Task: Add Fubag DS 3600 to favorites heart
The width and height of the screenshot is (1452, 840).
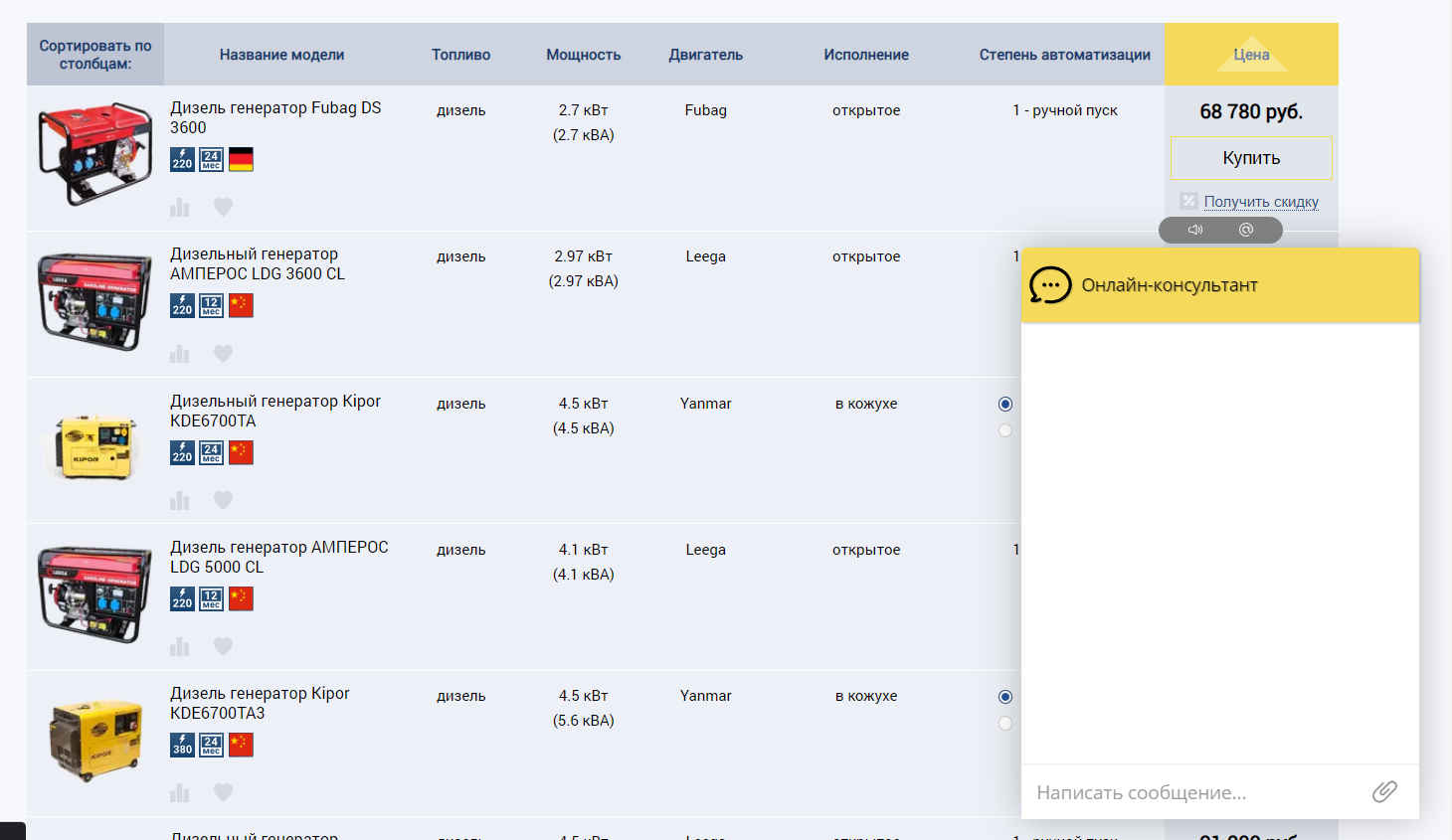Action: click(x=223, y=207)
